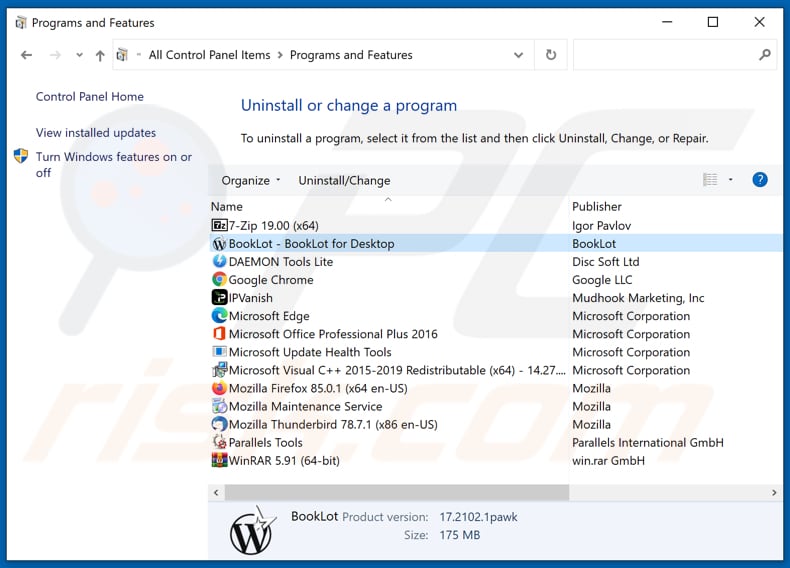790x568 pixels.
Task: Click the Microsoft Office icon
Action: click(x=219, y=334)
